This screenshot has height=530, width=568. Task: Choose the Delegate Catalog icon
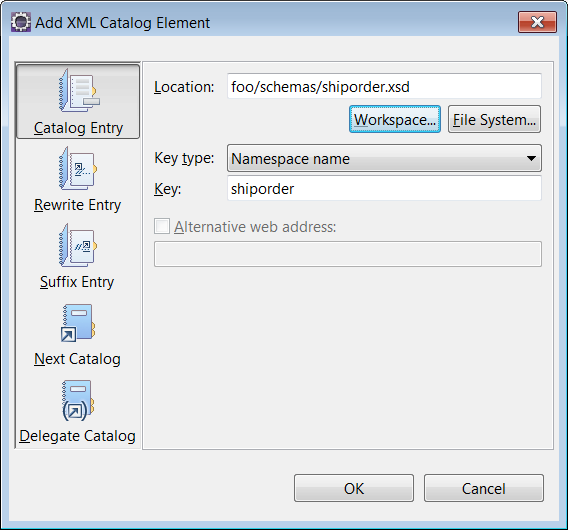(x=78, y=400)
